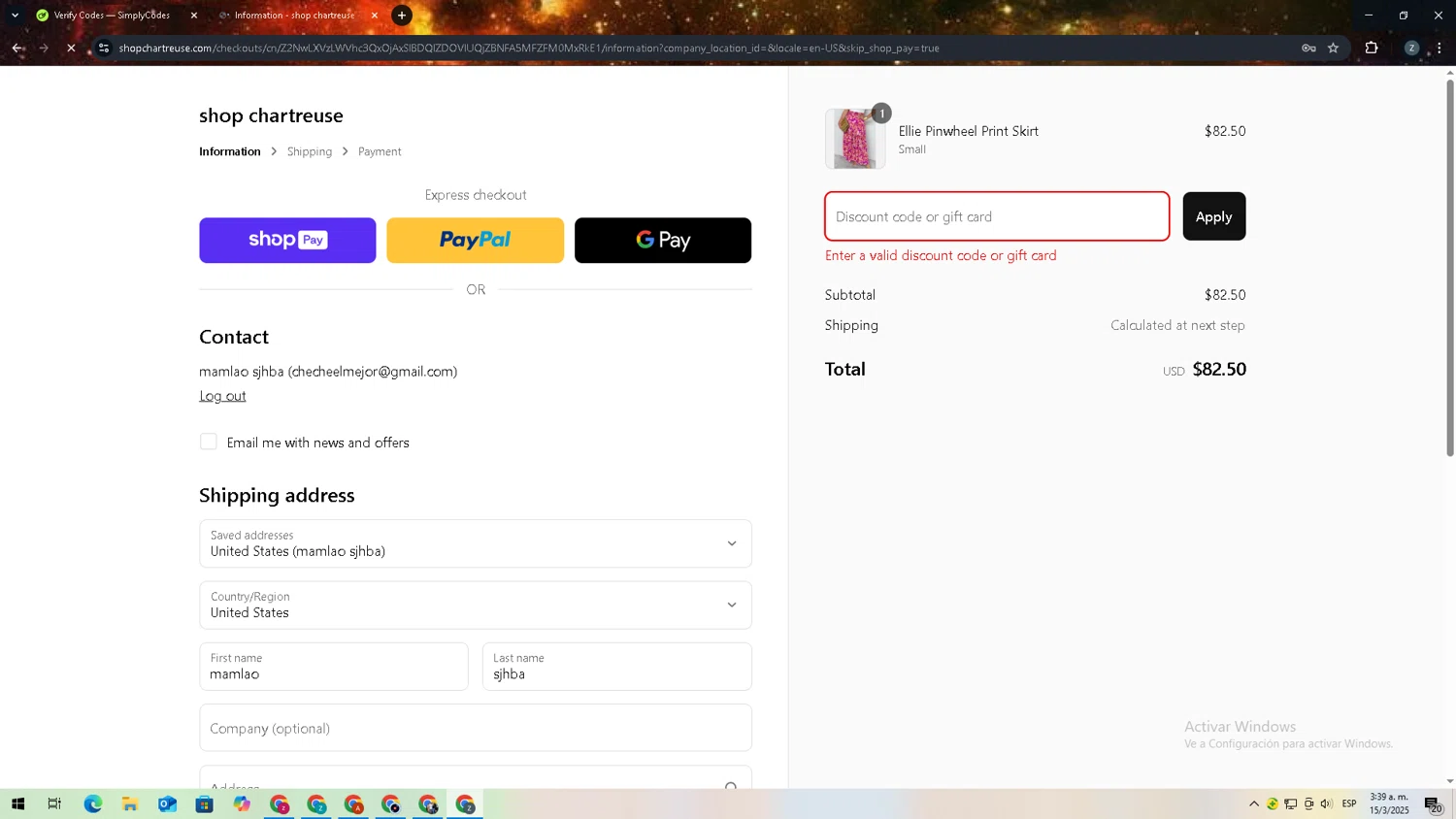Click the browser back arrow

pyautogui.click(x=17, y=48)
